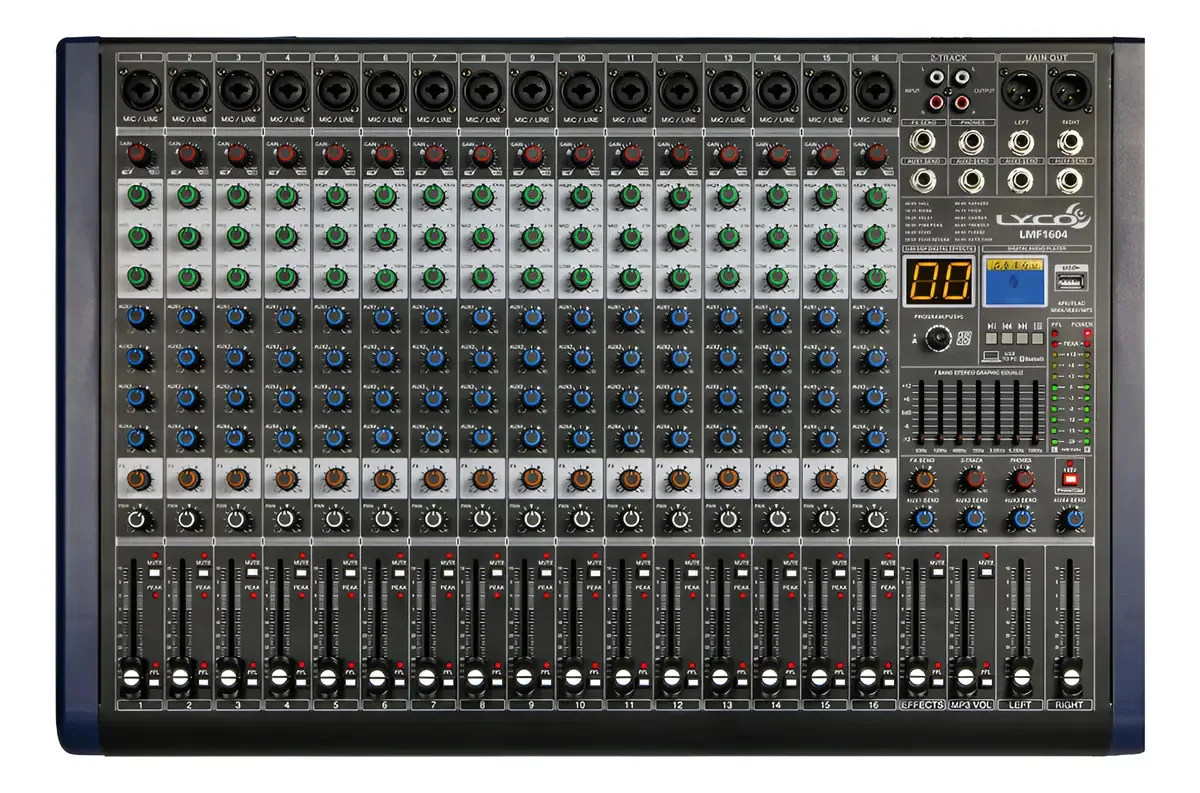Click the MAIN OUT left XLR connector
1200x793 pixels.
(1020, 91)
